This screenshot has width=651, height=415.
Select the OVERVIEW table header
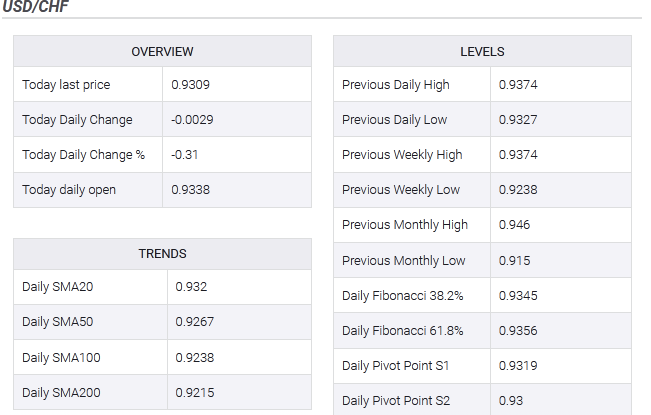tap(162, 51)
